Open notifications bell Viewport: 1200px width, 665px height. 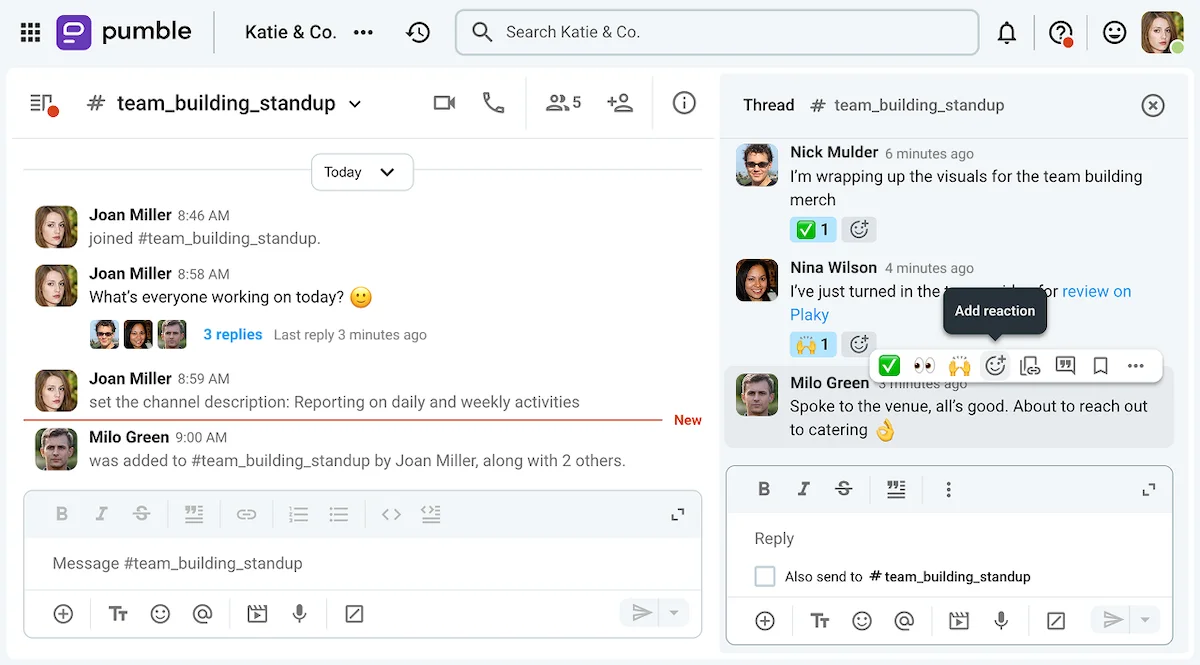(x=1007, y=33)
